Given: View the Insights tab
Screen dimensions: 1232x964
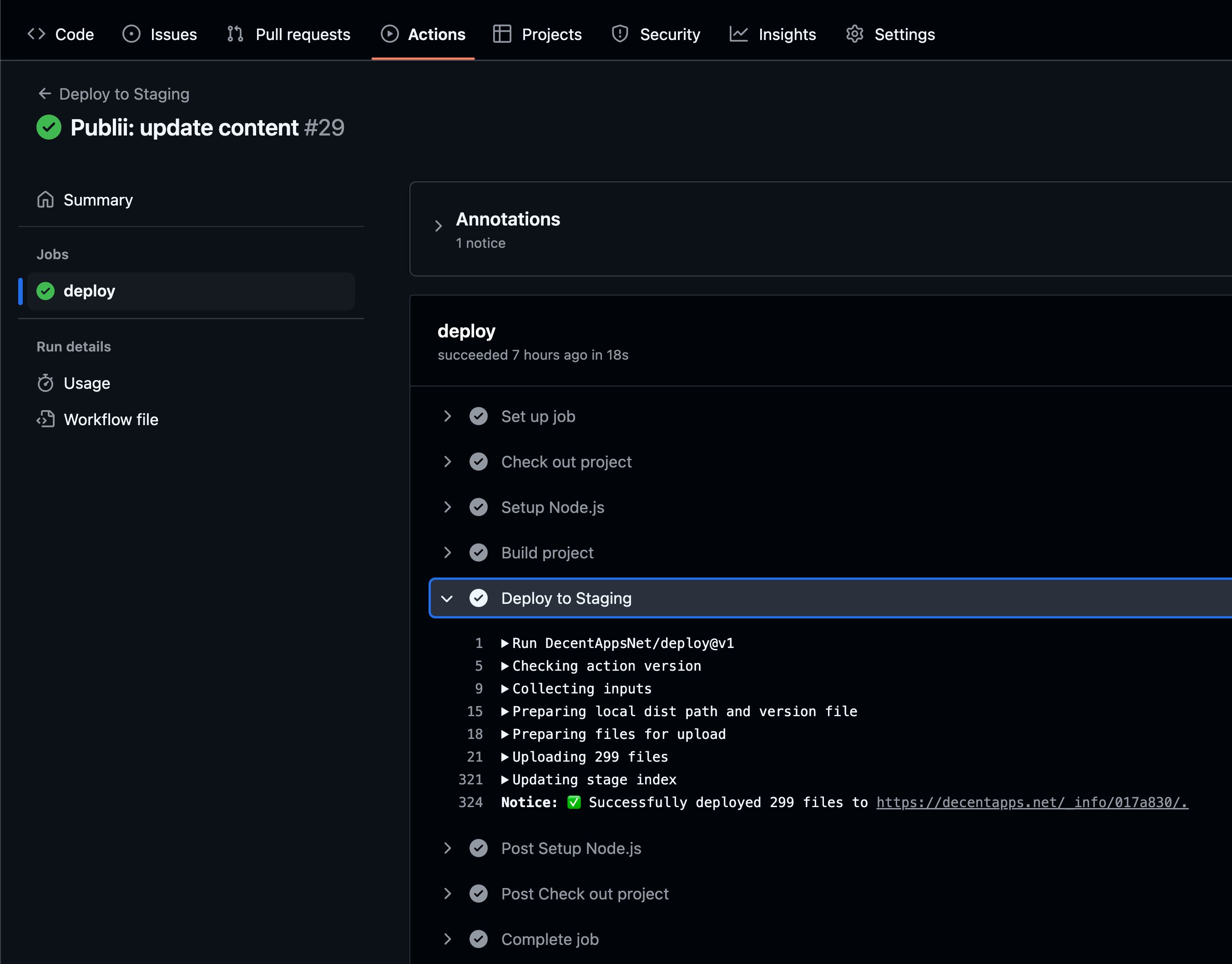Looking at the screenshot, I should click(x=773, y=35).
